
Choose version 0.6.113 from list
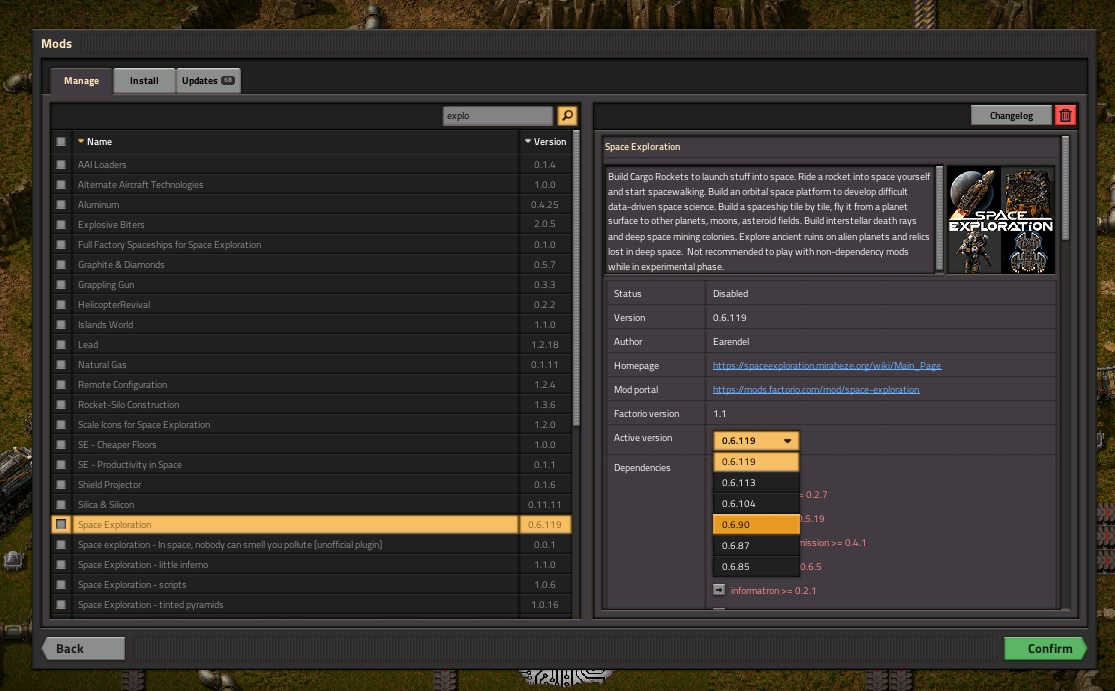(x=756, y=483)
